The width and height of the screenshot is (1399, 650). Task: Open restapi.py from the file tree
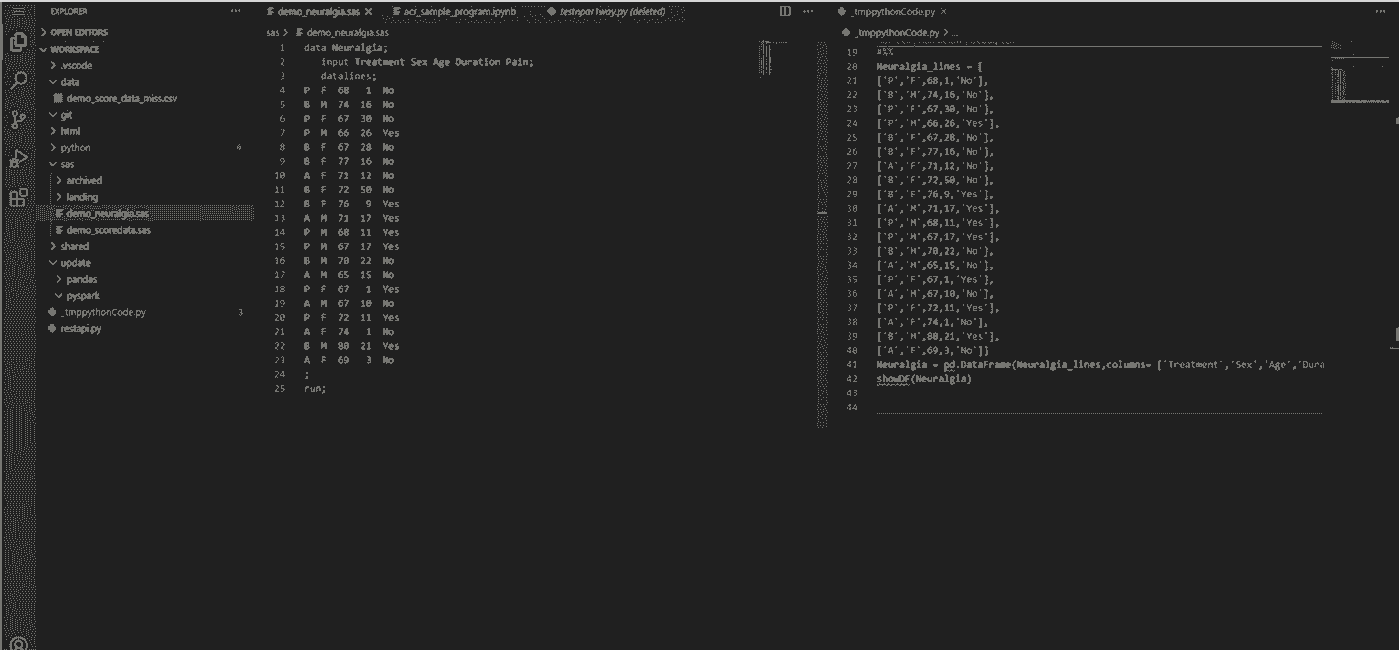pos(80,329)
